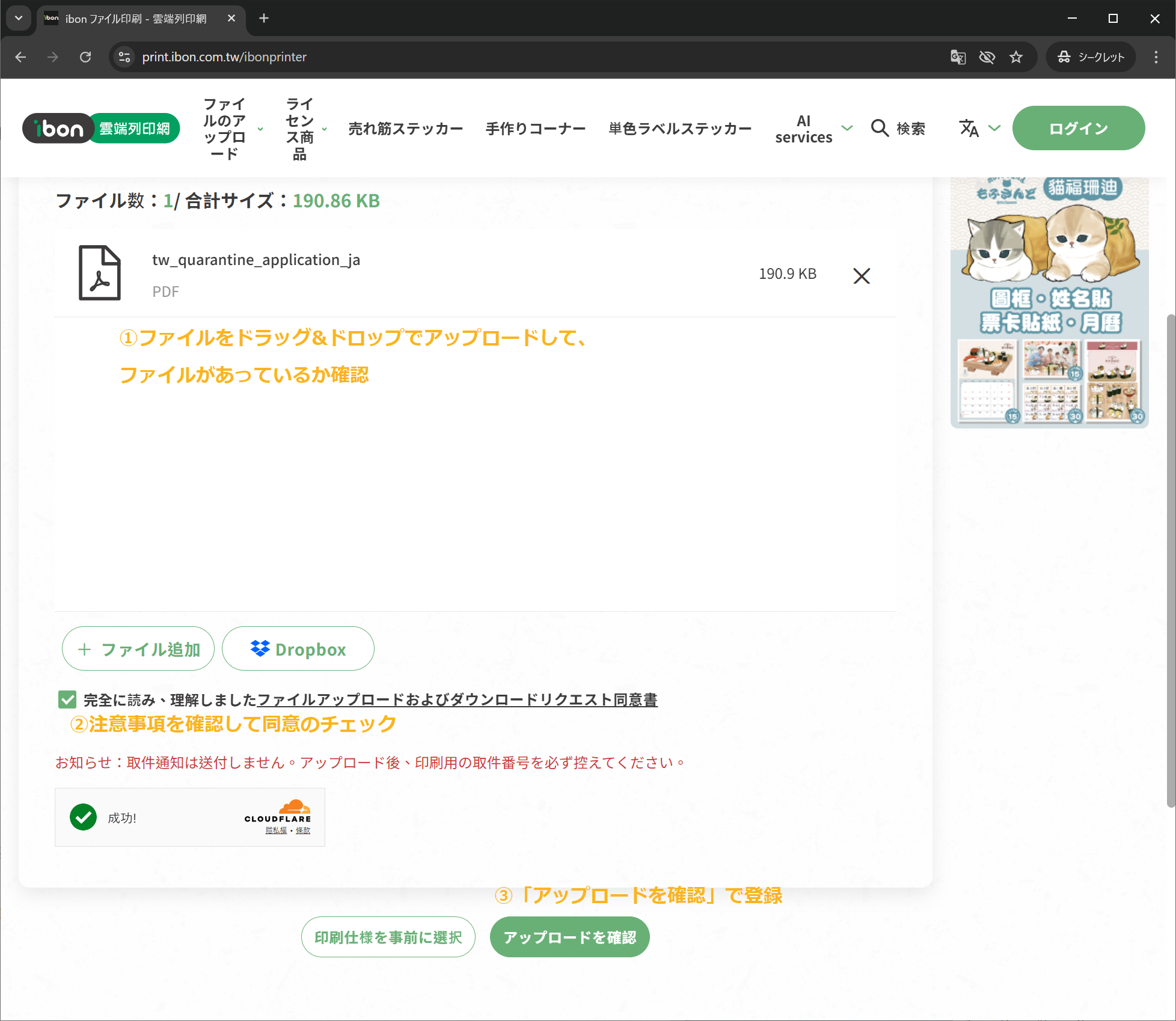1176x1021 pixels.
Task: Open the 売れ筋ステッカー menu item
Action: point(406,129)
